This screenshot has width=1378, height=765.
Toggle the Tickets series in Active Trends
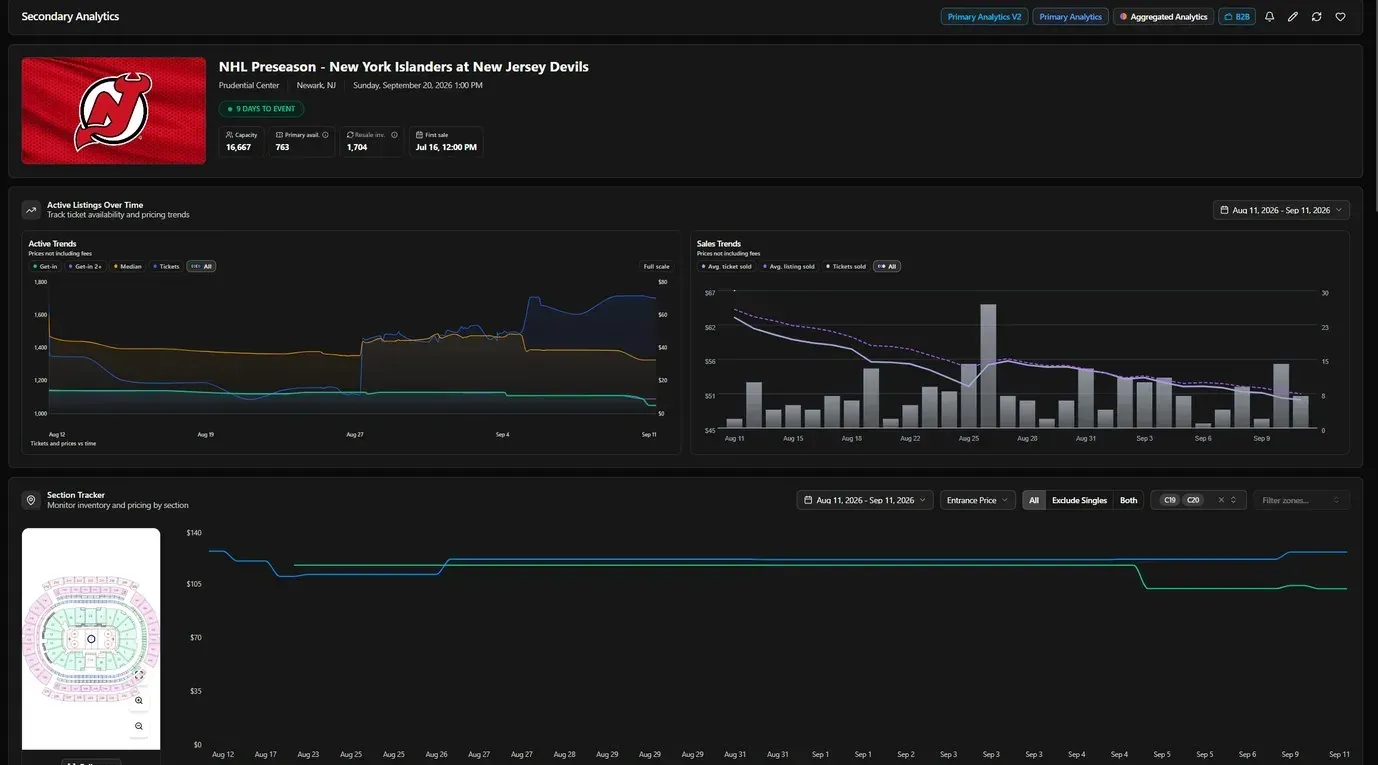167,266
